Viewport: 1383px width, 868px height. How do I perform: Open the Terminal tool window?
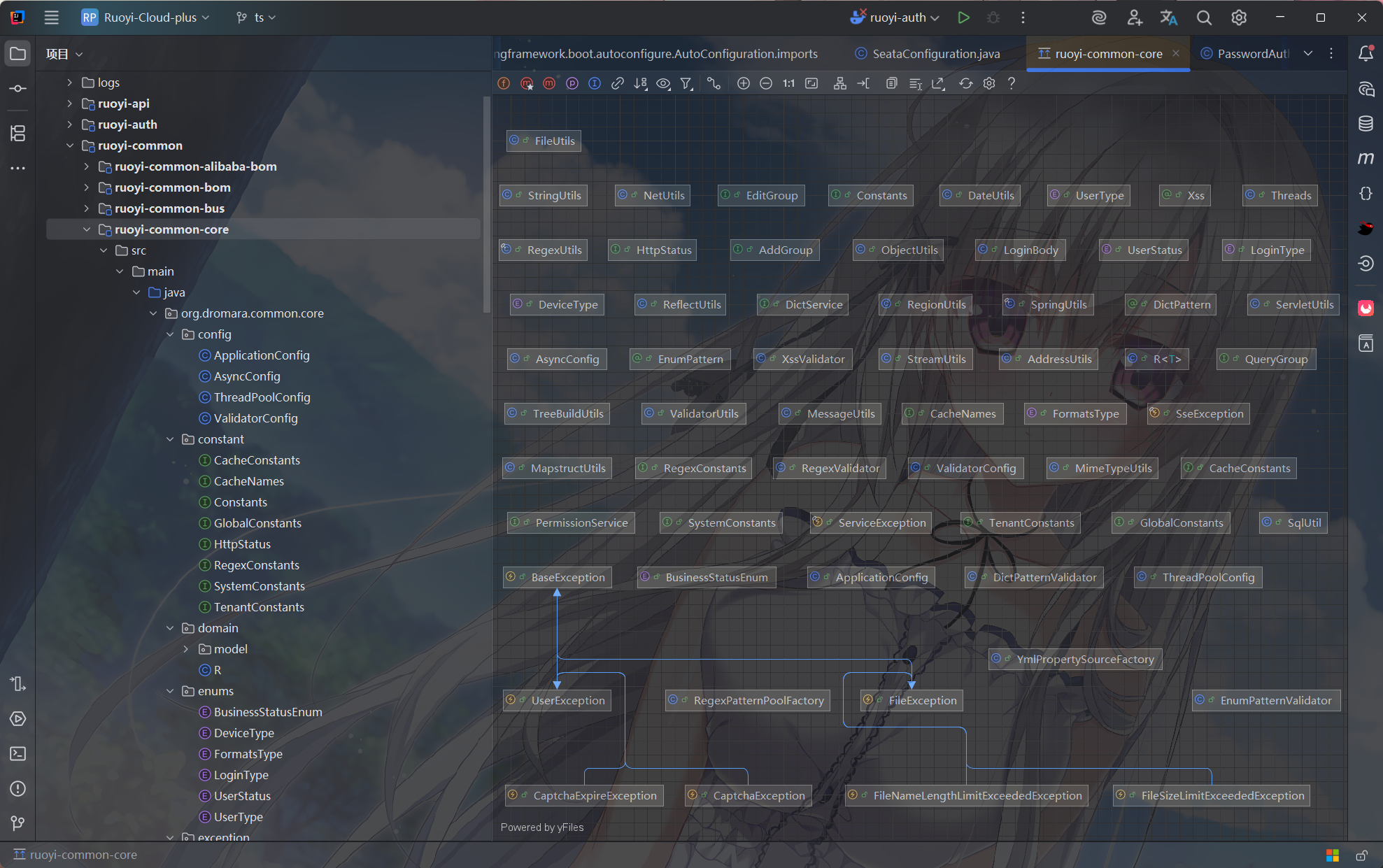pos(18,753)
